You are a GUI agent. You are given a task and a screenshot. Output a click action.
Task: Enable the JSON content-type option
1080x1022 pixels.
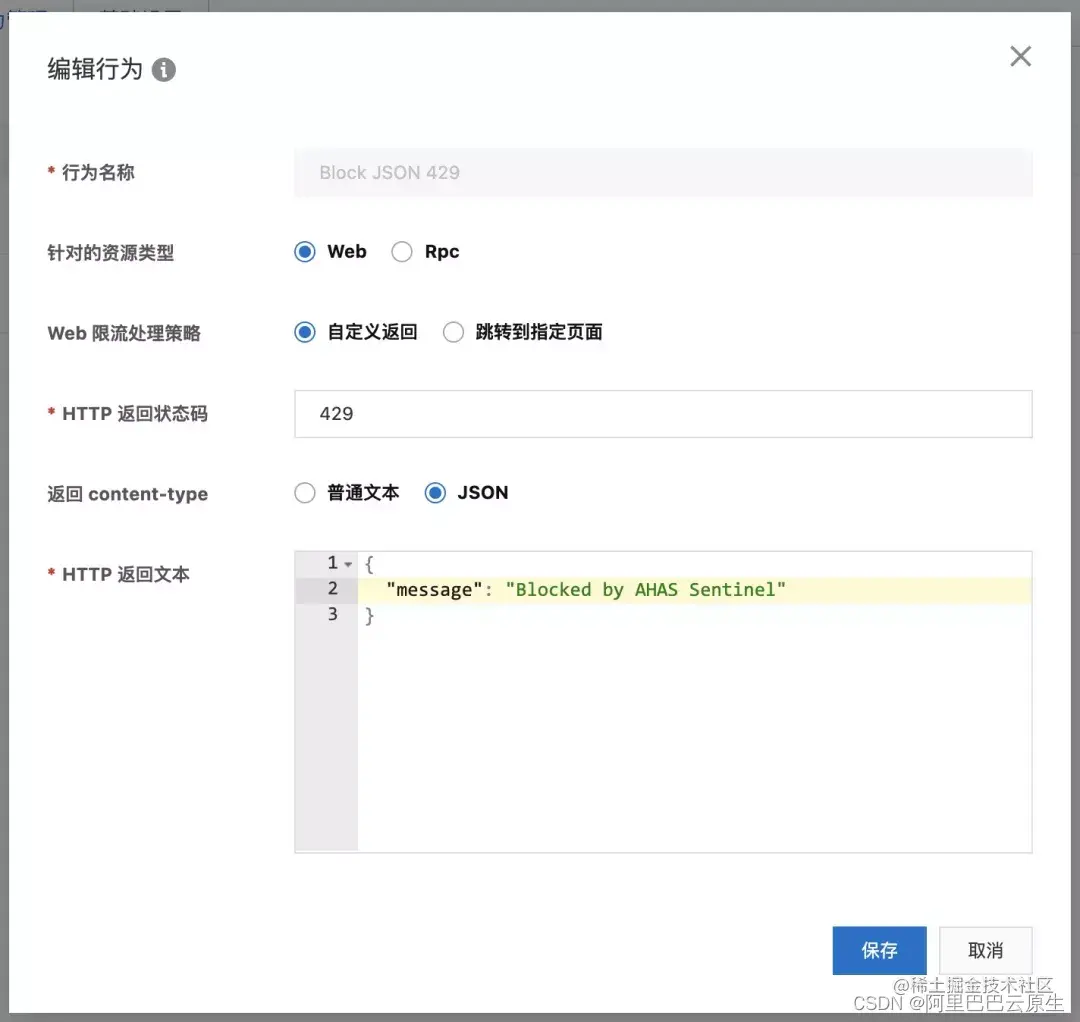[435, 492]
